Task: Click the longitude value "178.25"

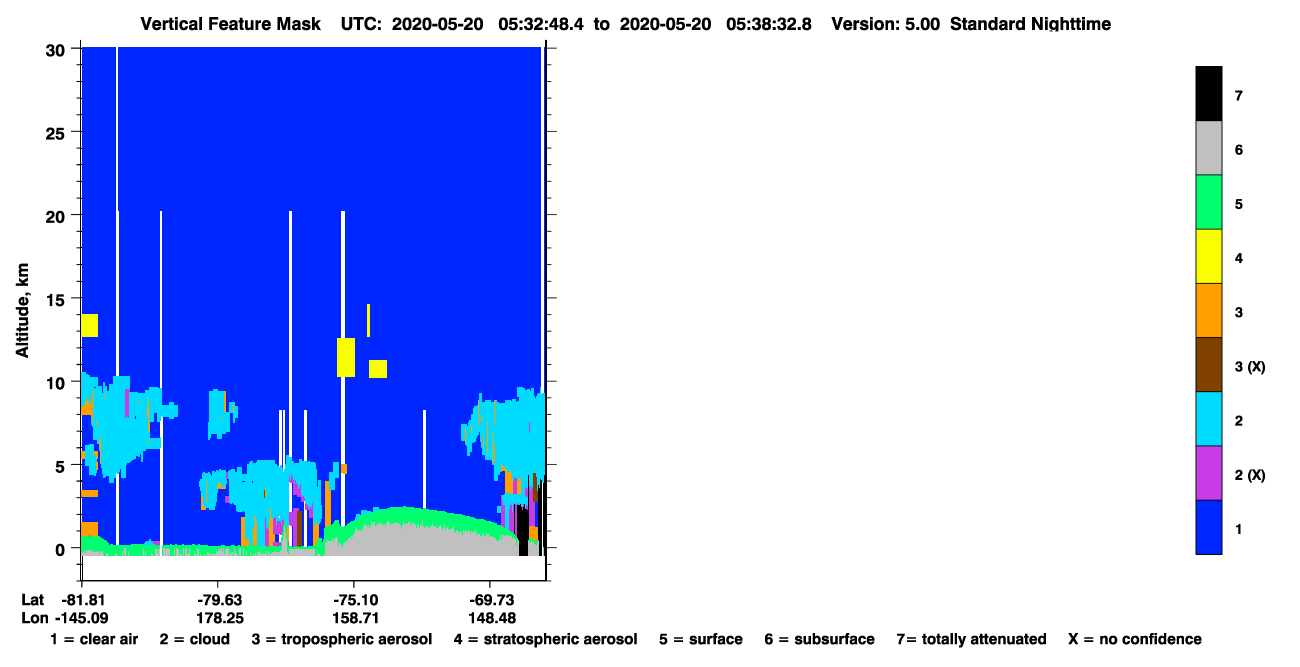Action: (x=218, y=618)
